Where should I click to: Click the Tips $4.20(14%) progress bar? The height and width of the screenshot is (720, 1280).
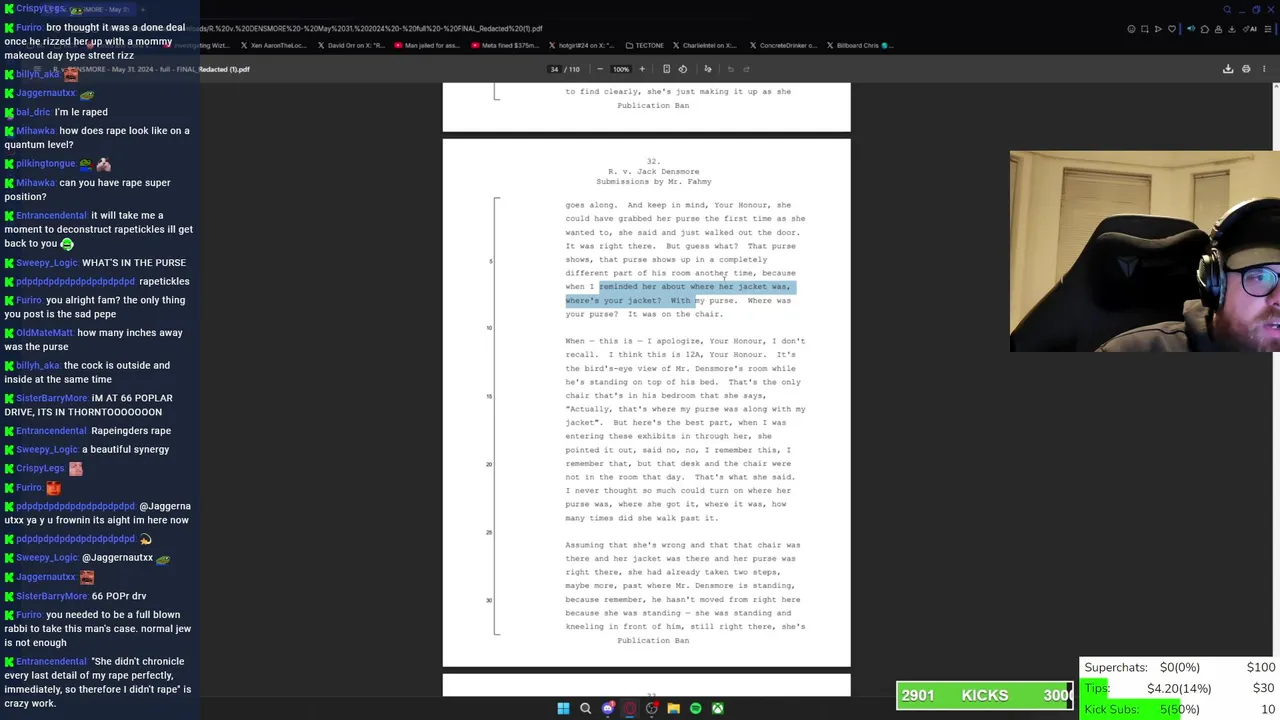point(1180,688)
